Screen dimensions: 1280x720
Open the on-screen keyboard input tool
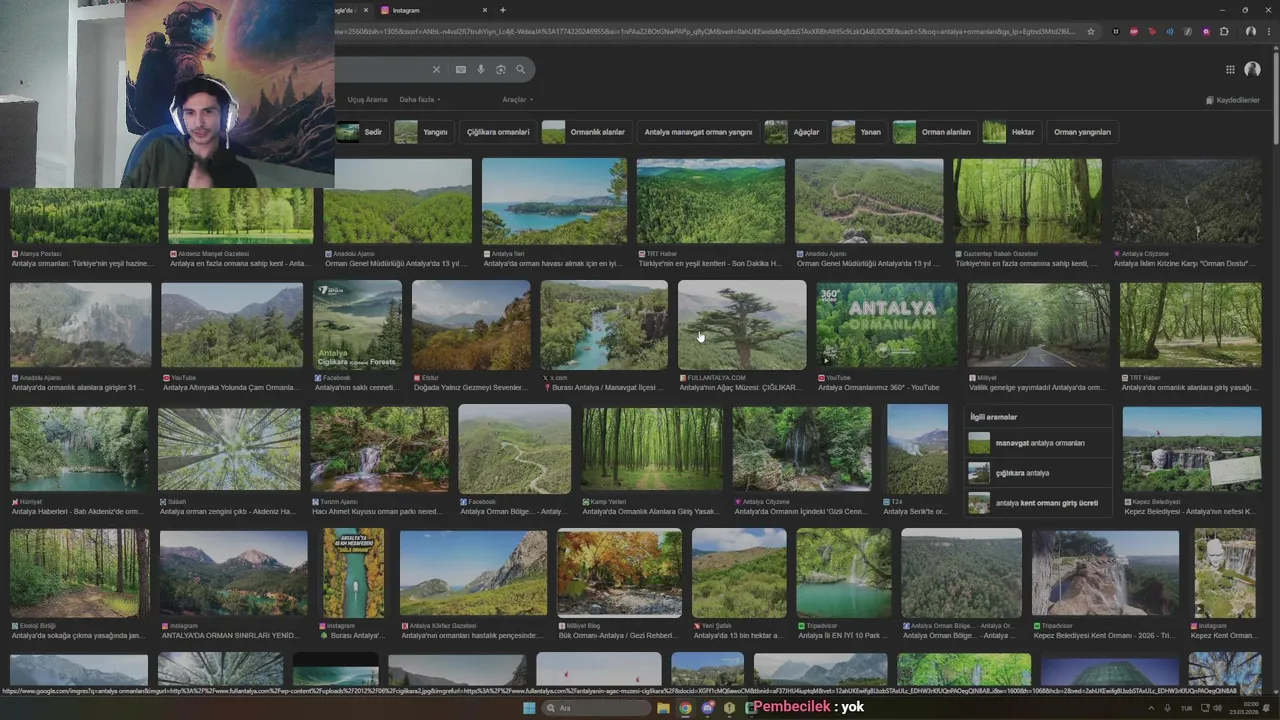click(x=460, y=69)
